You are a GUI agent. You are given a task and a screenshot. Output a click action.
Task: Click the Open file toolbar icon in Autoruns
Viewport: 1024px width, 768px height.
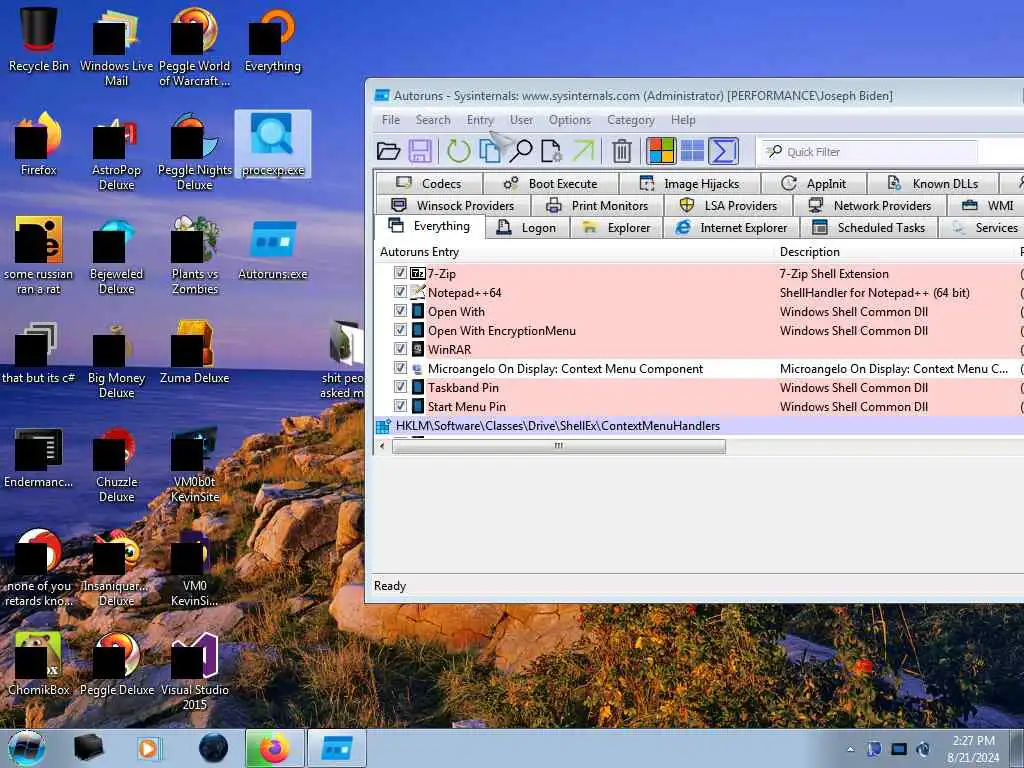coord(389,152)
